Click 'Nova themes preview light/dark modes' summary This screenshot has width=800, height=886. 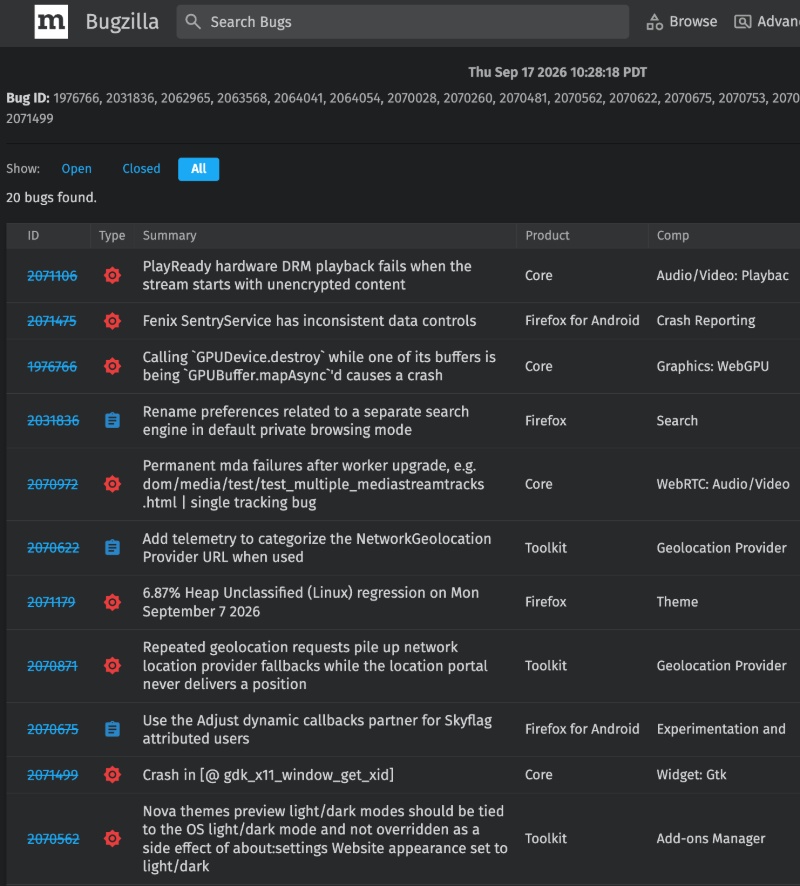(x=325, y=839)
